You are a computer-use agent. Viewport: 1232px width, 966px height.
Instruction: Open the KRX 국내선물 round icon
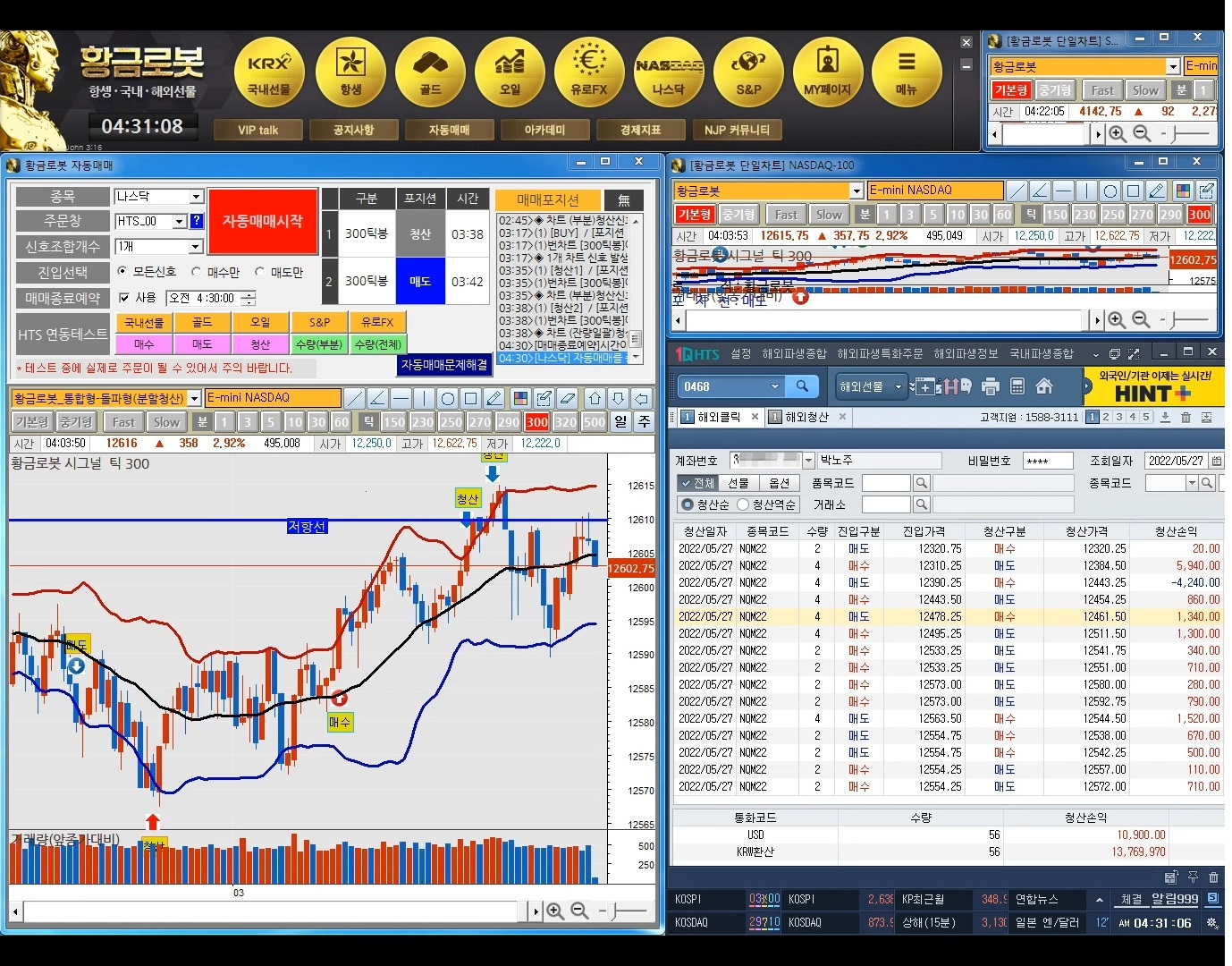(269, 72)
